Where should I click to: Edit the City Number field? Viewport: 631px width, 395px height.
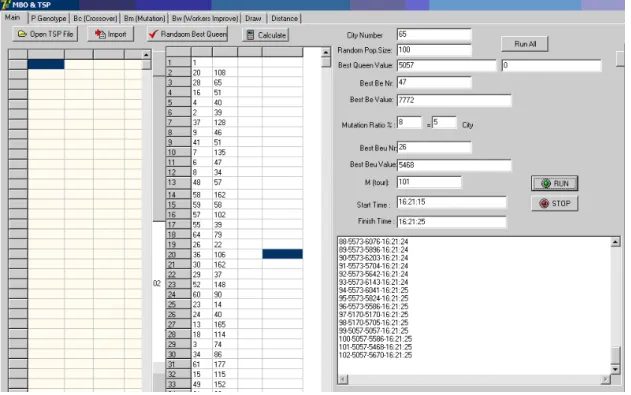click(434, 34)
